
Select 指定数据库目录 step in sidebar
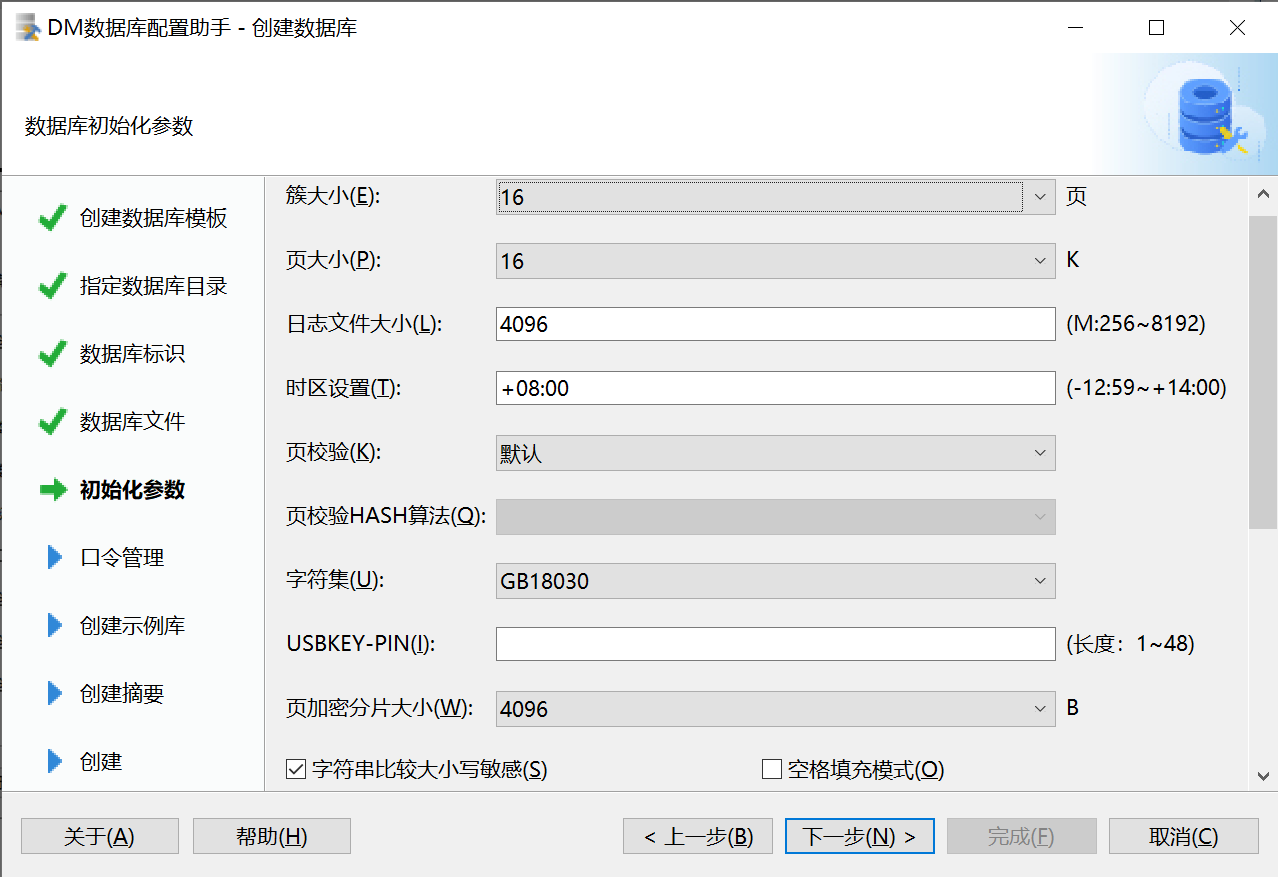click(154, 286)
